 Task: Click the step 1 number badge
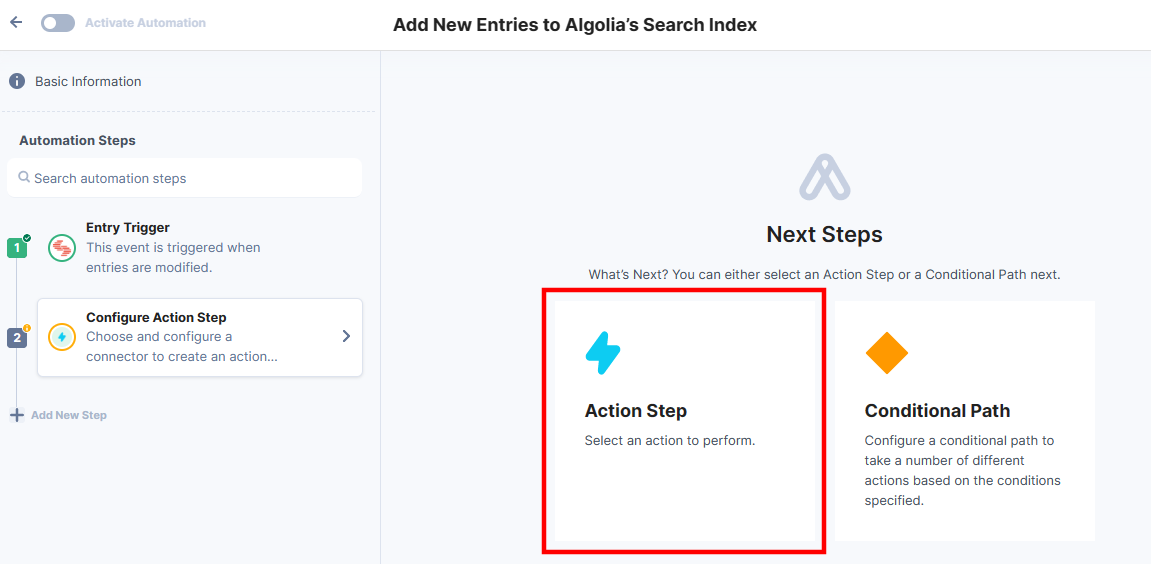pyautogui.click(x=17, y=248)
